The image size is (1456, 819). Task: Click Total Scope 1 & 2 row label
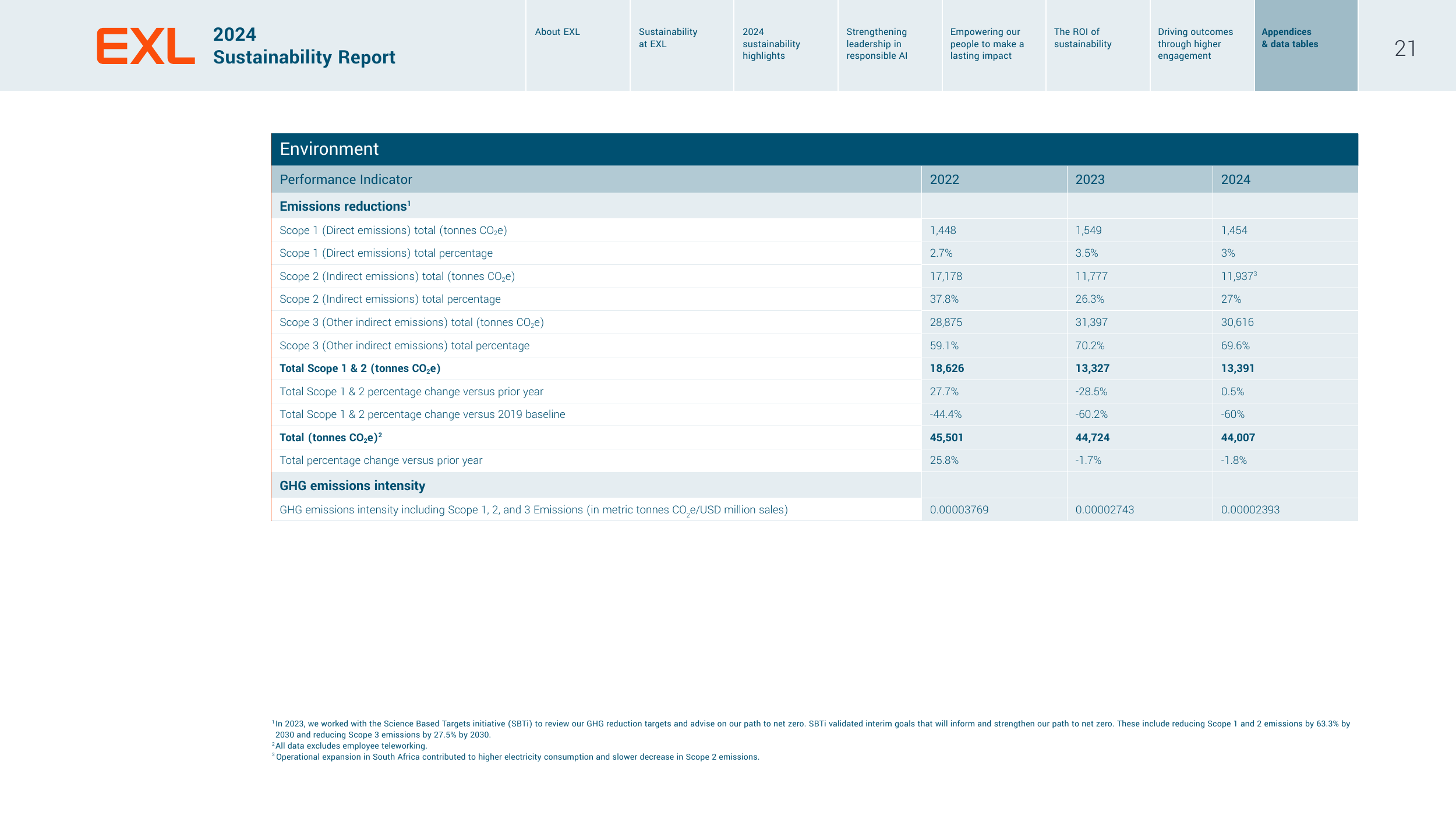(360, 368)
